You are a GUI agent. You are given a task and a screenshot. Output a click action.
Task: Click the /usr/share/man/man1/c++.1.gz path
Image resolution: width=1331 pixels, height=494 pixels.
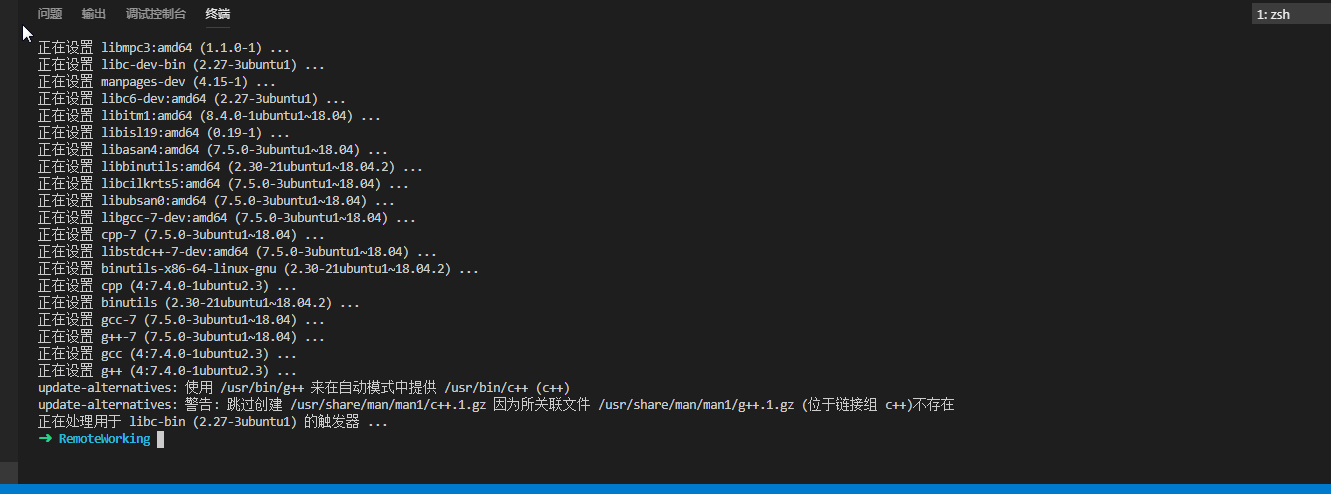click(x=388, y=405)
